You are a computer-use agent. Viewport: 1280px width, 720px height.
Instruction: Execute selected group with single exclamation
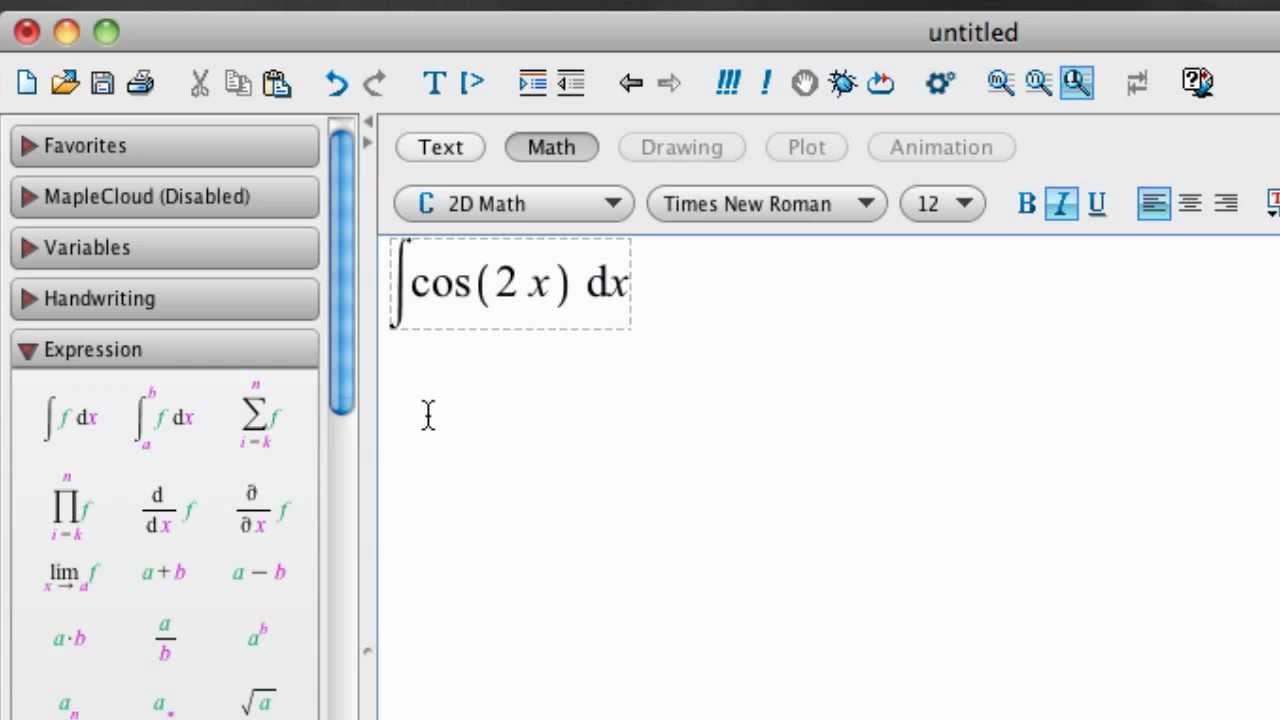[766, 83]
